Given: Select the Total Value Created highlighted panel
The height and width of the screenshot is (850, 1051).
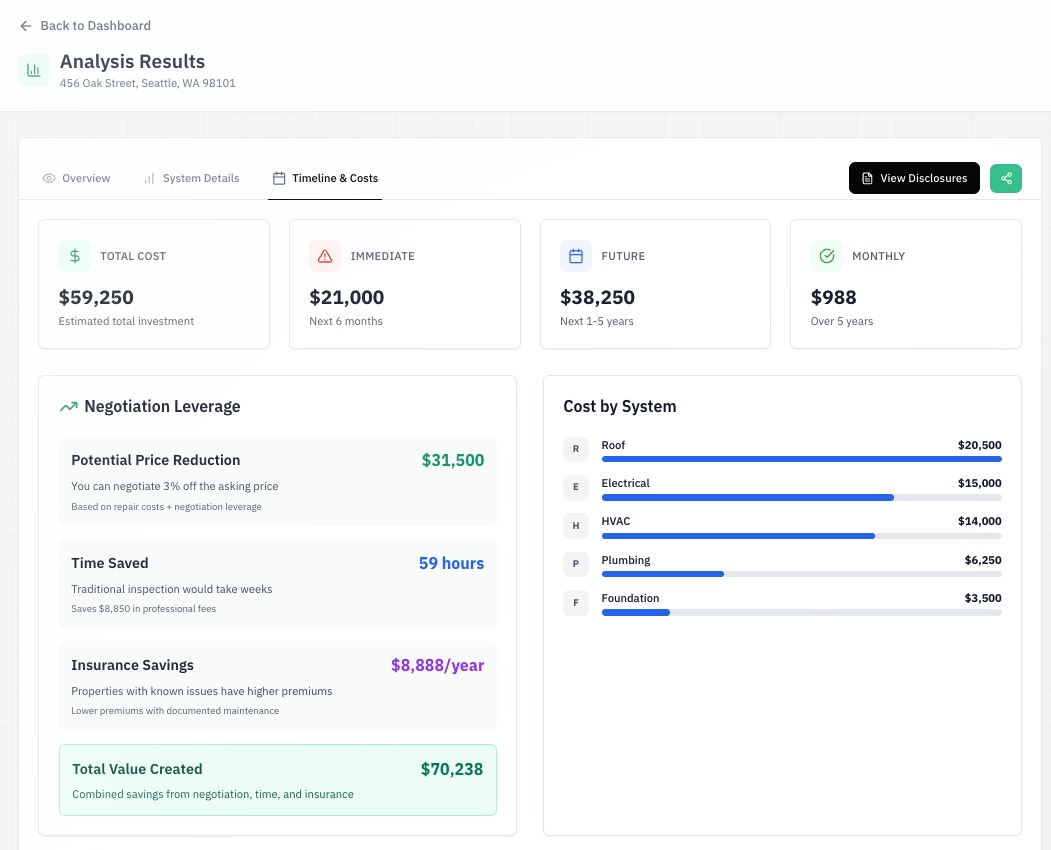Looking at the screenshot, I should coord(278,779).
